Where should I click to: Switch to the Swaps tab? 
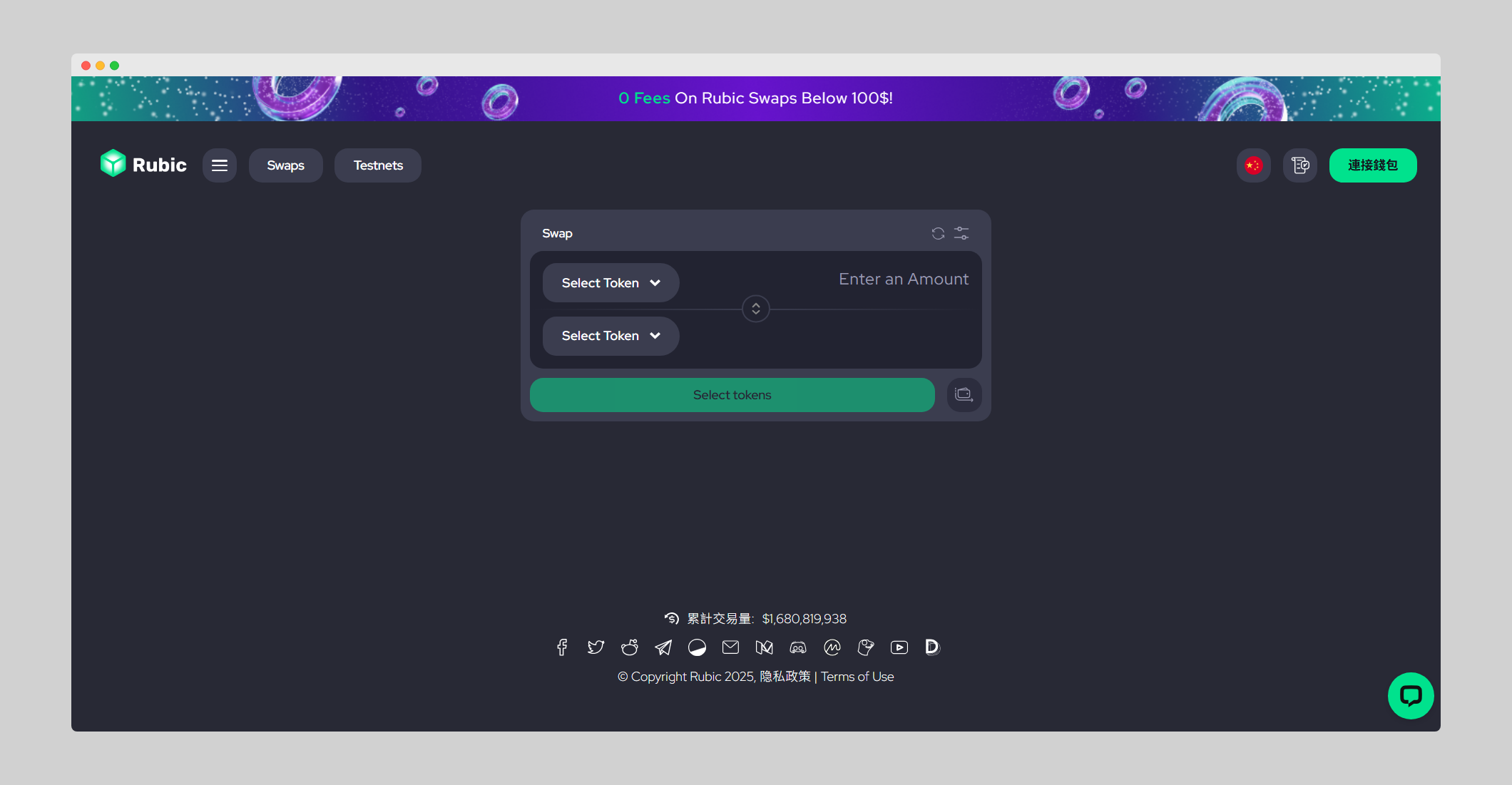tap(285, 165)
